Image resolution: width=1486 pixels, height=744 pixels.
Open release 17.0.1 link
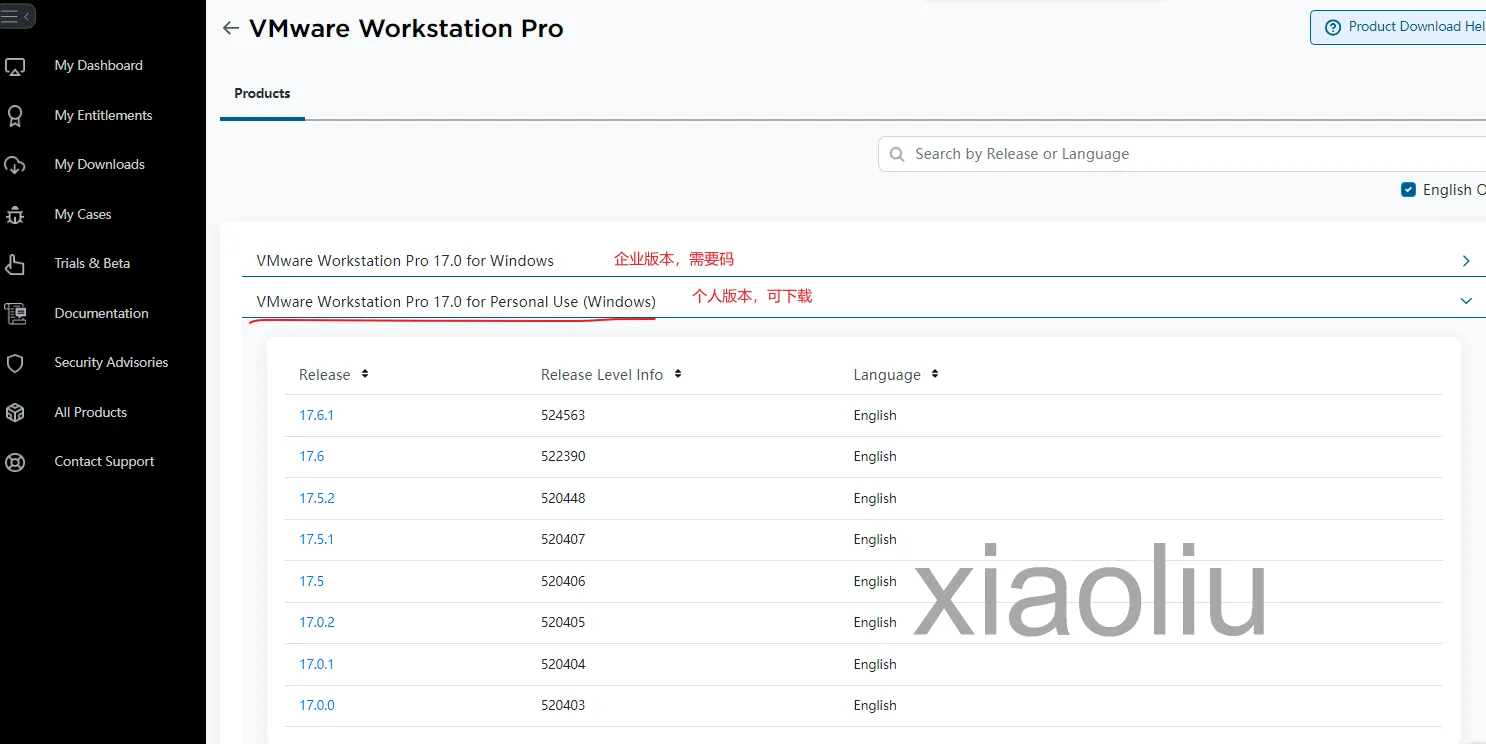click(x=316, y=665)
